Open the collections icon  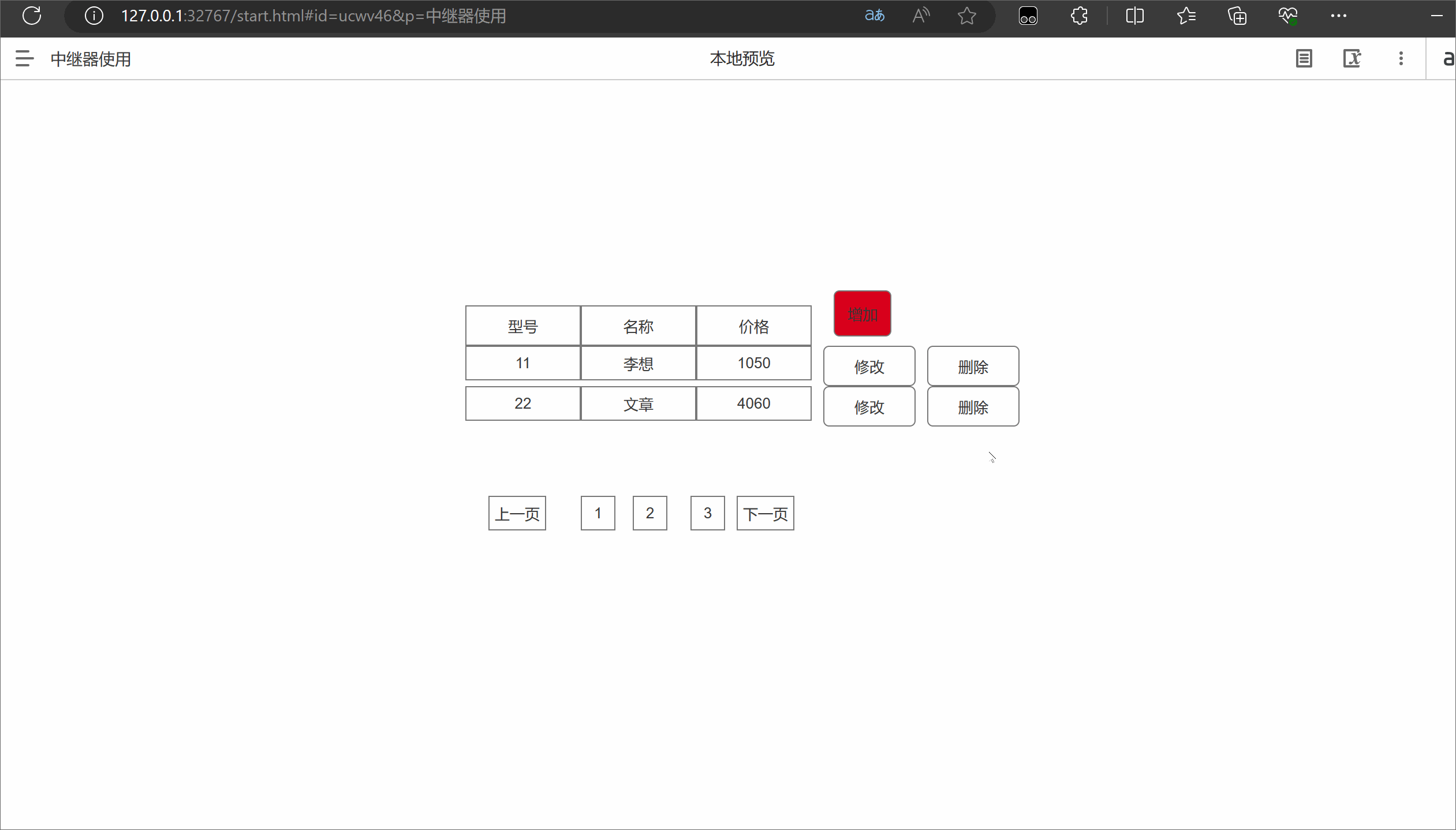point(1237,16)
